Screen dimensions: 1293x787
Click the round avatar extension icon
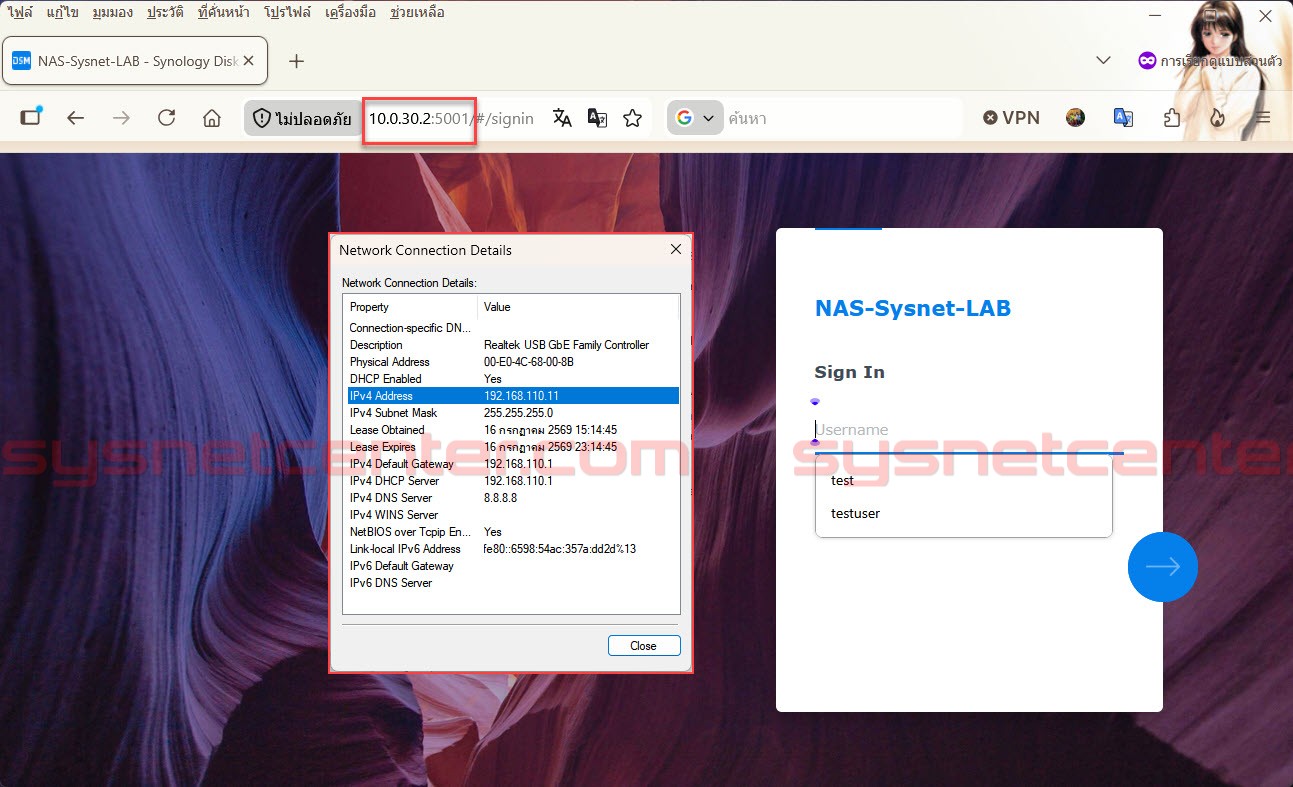pyautogui.click(x=1076, y=118)
